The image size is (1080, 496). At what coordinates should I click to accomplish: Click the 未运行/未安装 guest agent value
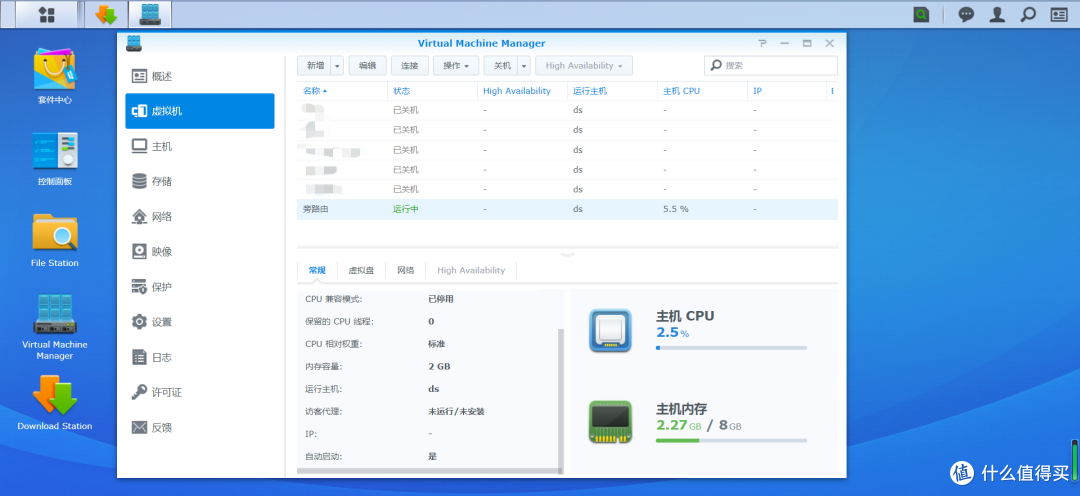(456, 411)
